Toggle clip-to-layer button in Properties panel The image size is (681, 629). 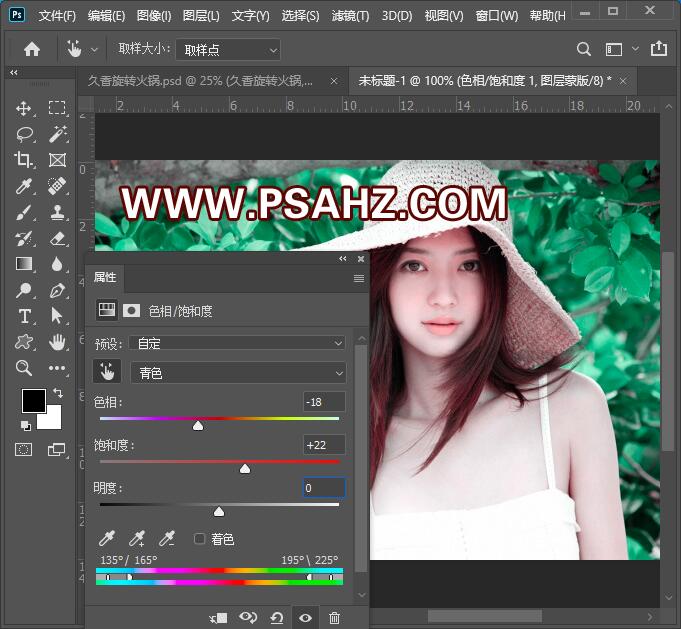click(x=218, y=617)
